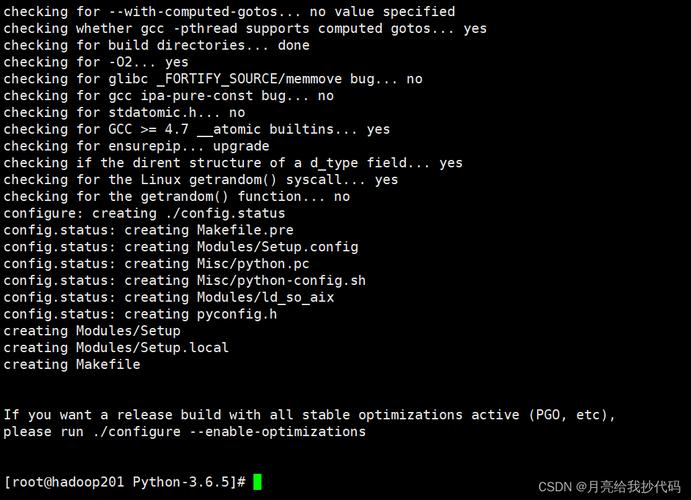This screenshot has height=500, width=691.
Task: Click line 'configure: creating ./config.status'
Action: click(x=144, y=213)
